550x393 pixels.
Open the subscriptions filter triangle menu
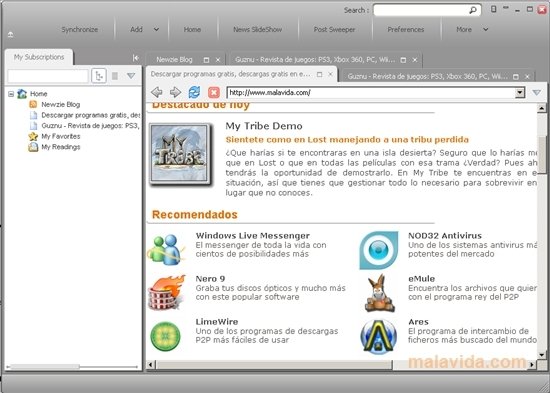131,76
